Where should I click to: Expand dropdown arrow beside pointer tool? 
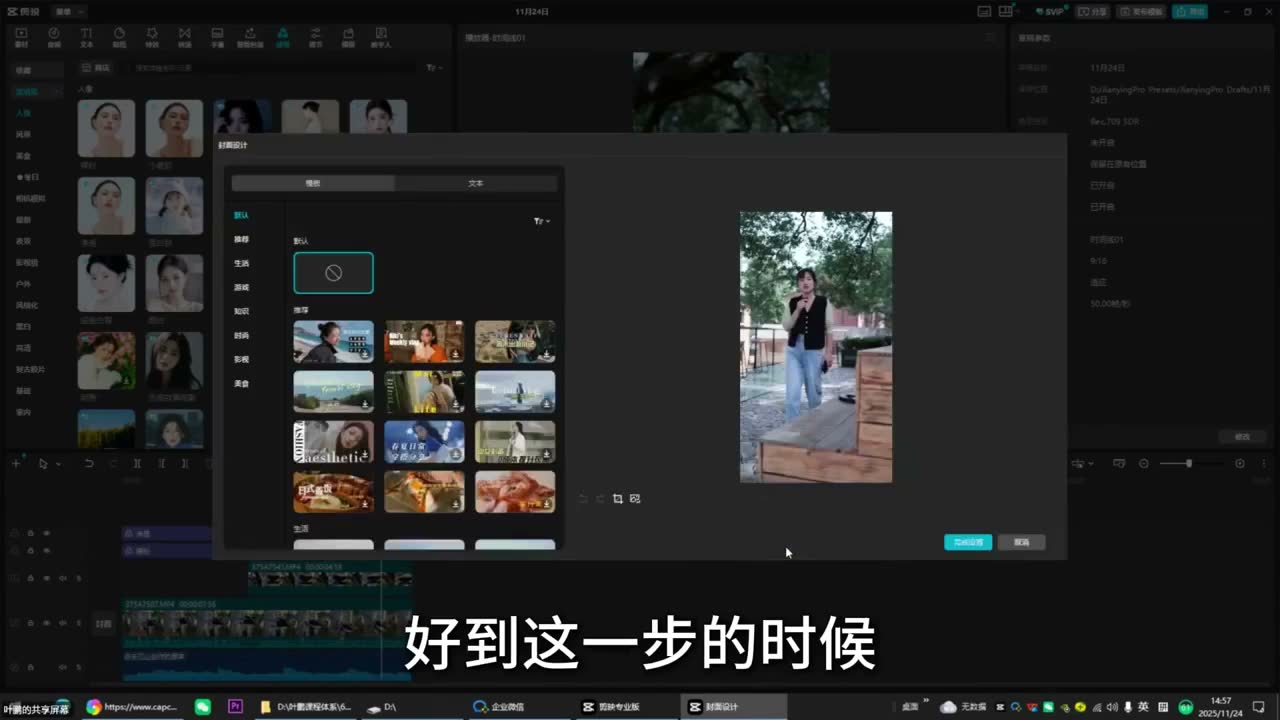58,464
